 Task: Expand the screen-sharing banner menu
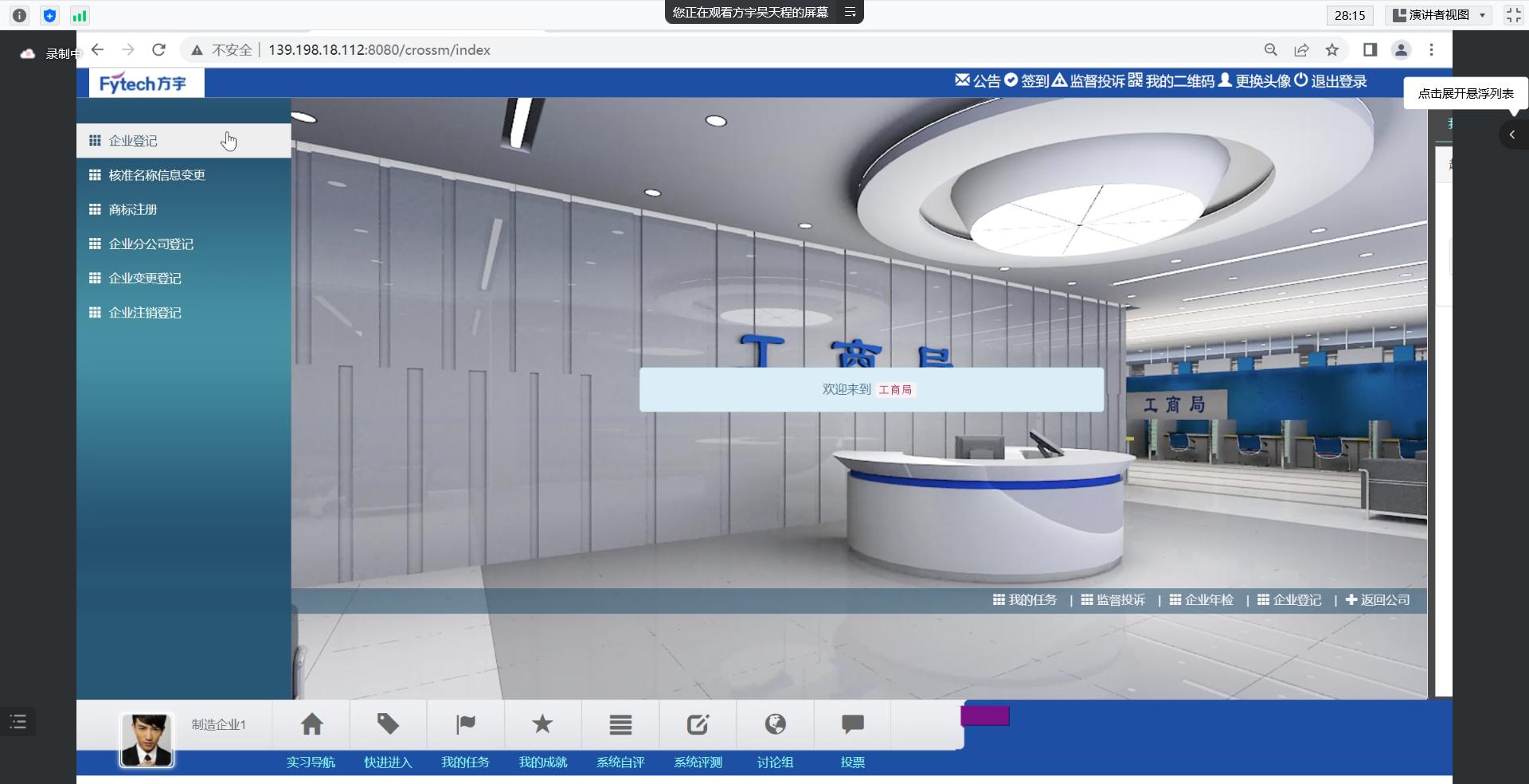coord(850,13)
